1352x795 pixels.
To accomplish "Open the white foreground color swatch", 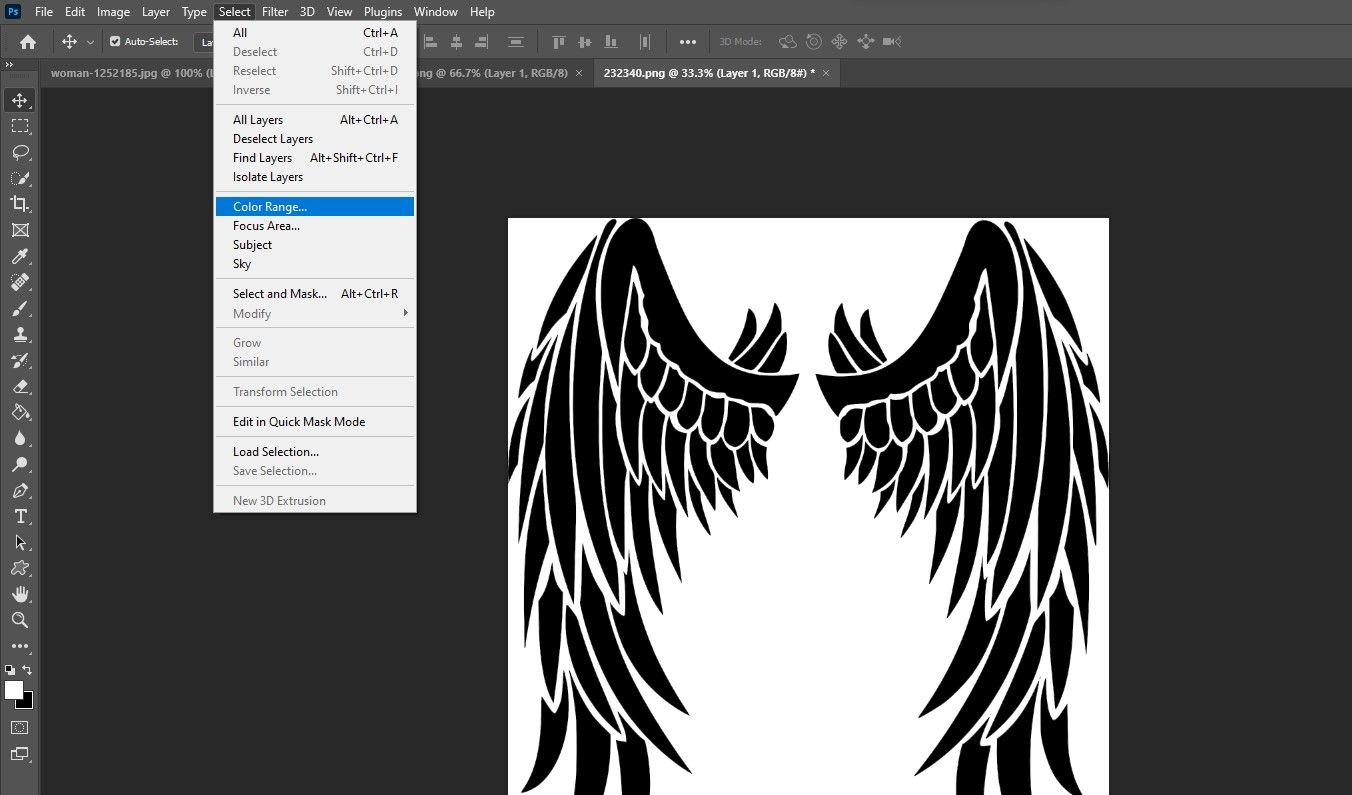I will click(14, 690).
